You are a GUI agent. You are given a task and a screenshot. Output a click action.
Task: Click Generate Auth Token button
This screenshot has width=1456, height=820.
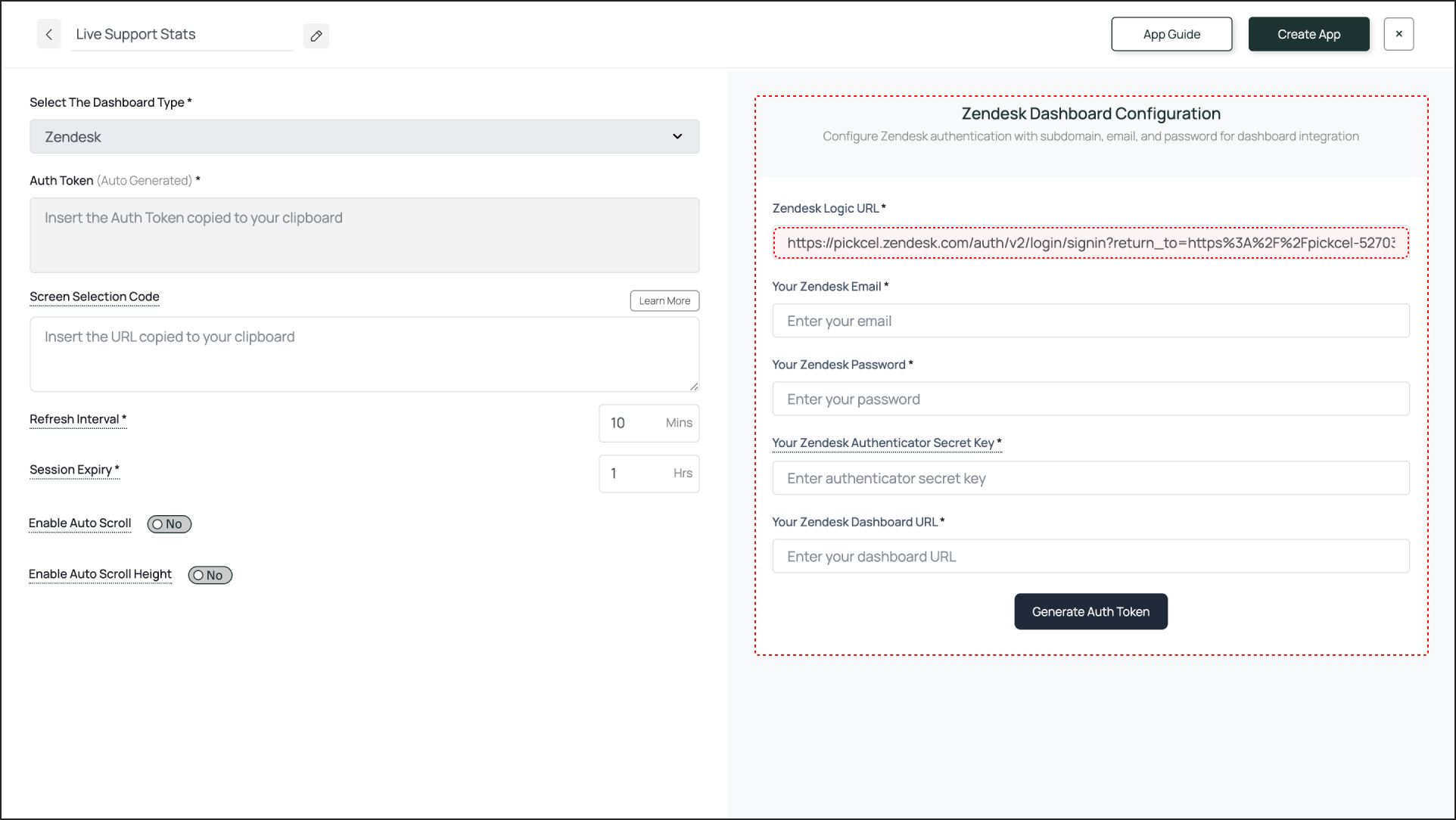[x=1090, y=612]
